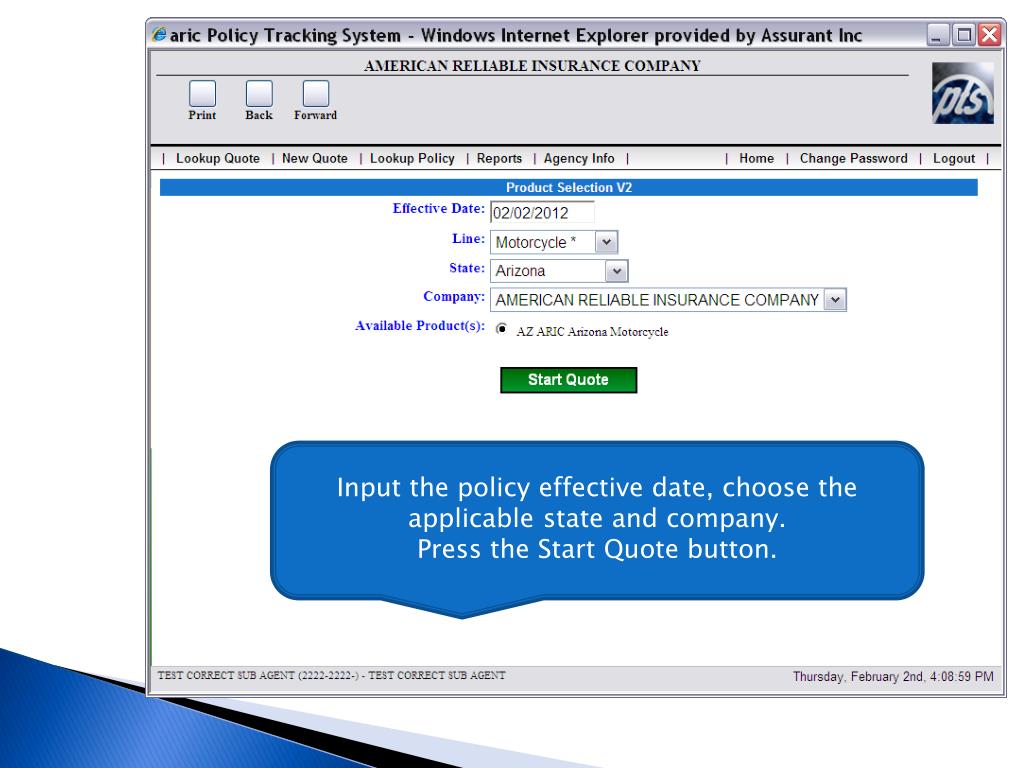Minimize the browser window
This screenshot has height=768, width=1024.
[x=937, y=35]
